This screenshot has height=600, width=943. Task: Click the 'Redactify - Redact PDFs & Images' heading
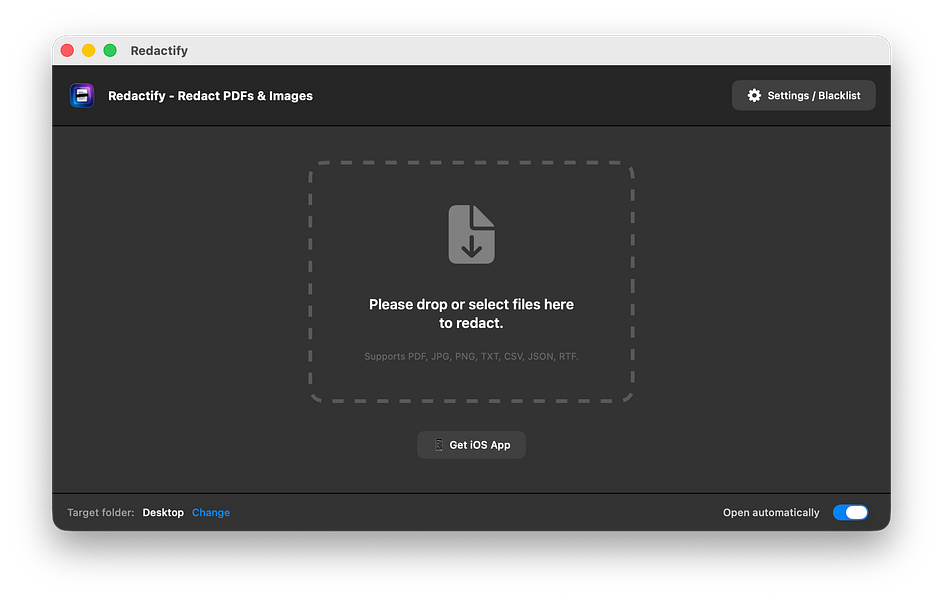tap(210, 96)
